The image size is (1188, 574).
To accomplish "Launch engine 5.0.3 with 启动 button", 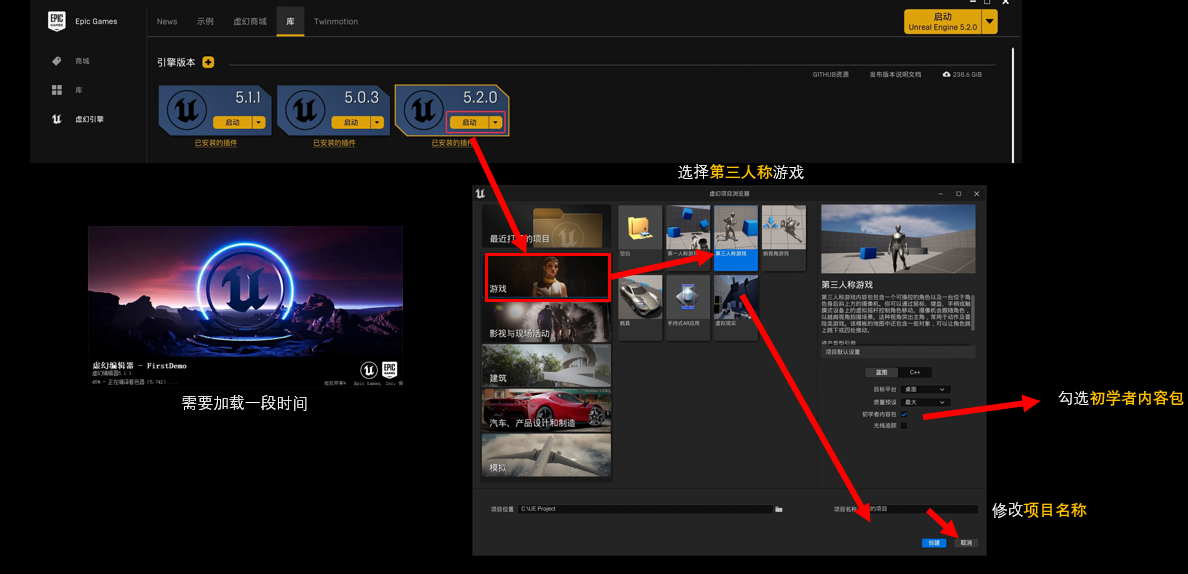I will pyautogui.click(x=351, y=122).
